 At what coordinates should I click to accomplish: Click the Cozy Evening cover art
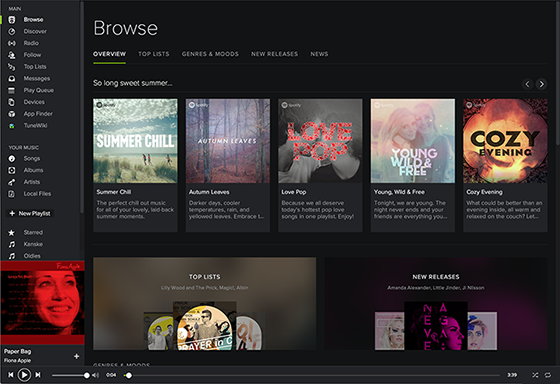click(505, 141)
